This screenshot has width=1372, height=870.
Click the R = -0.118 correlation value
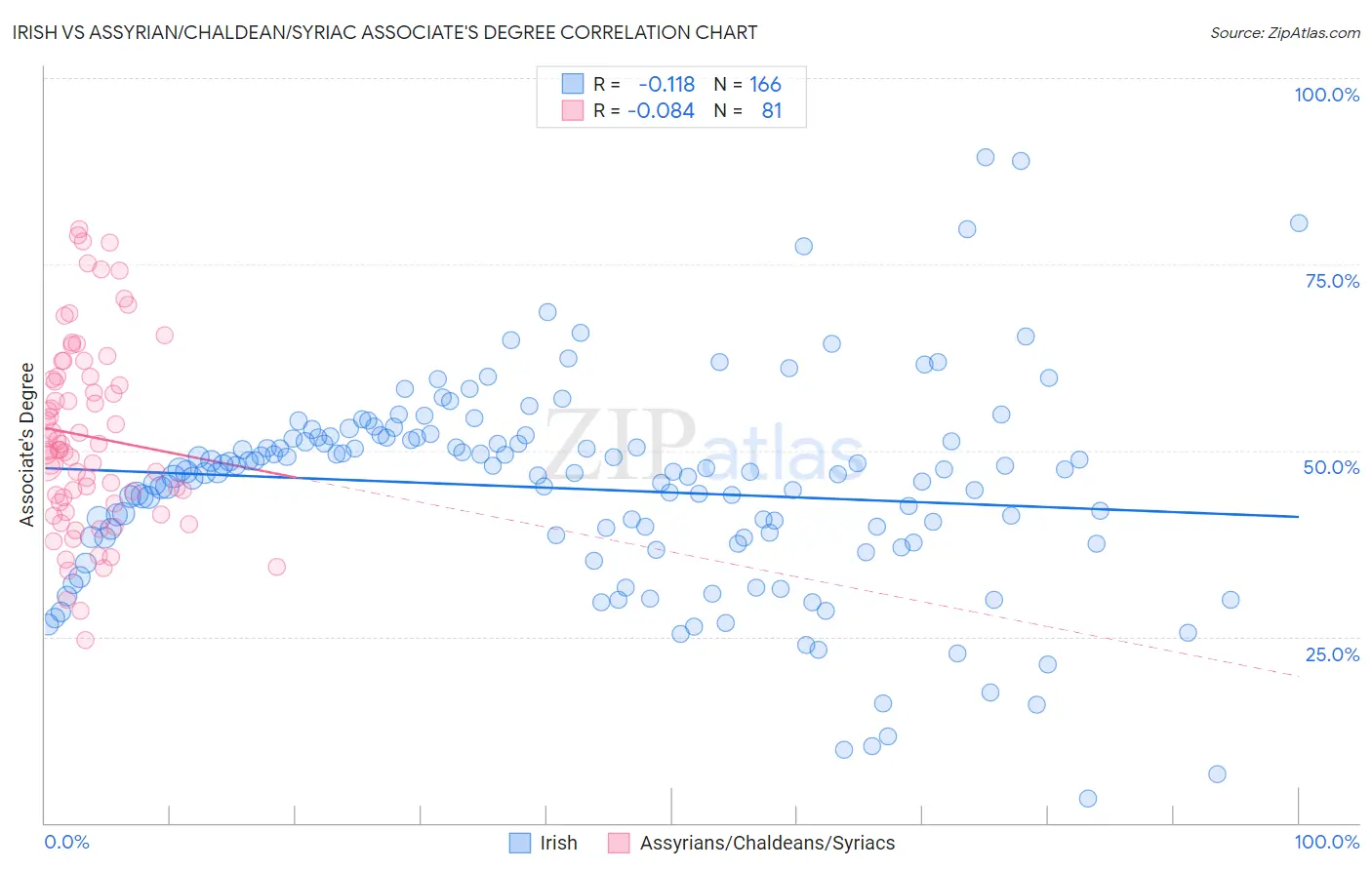click(x=644, y=84)
